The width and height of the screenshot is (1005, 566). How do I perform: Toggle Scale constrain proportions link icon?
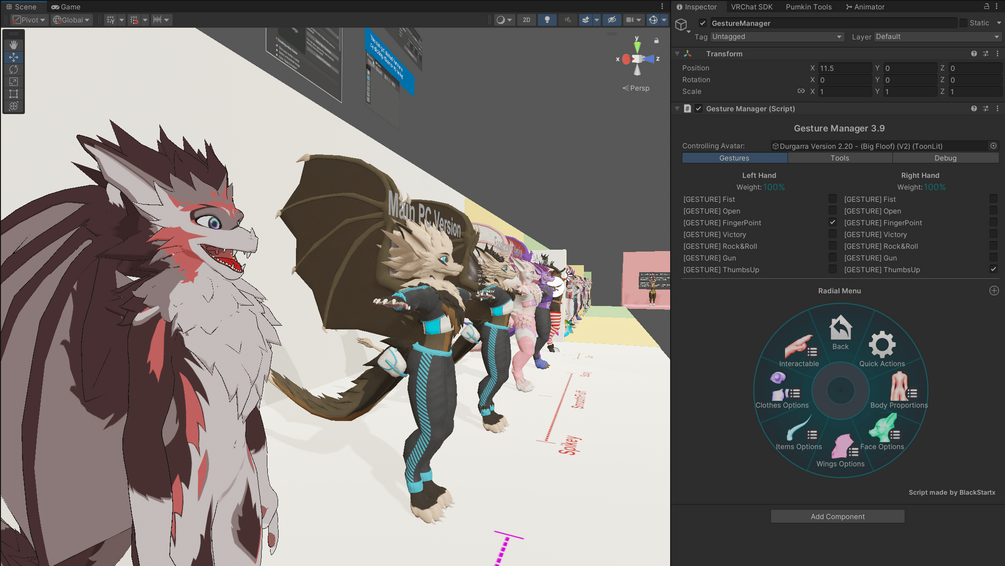coord(801,91)
